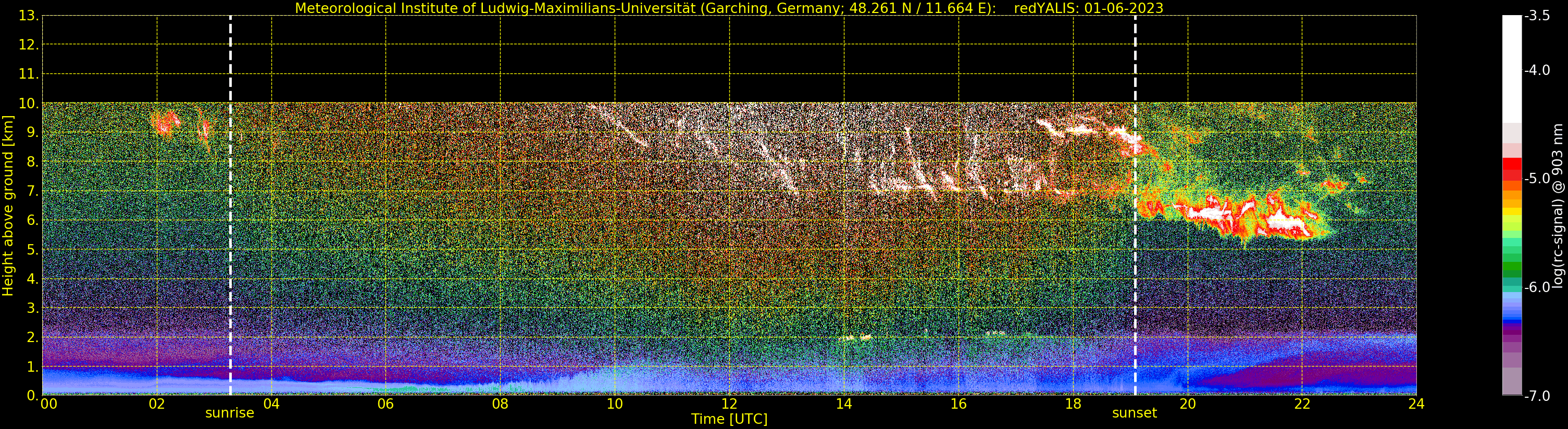Click the colorbar value label '-6.0'
Screen dimensions: 1568x429
point(1537,287)
